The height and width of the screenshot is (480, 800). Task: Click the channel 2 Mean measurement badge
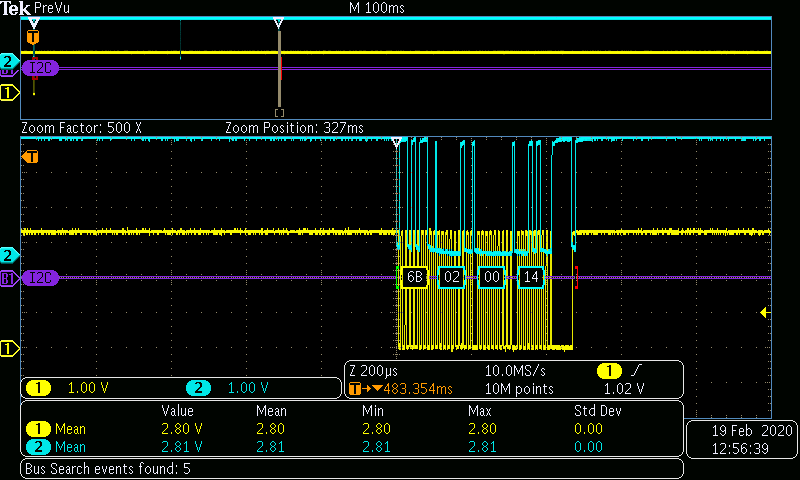tap(38, 447)
